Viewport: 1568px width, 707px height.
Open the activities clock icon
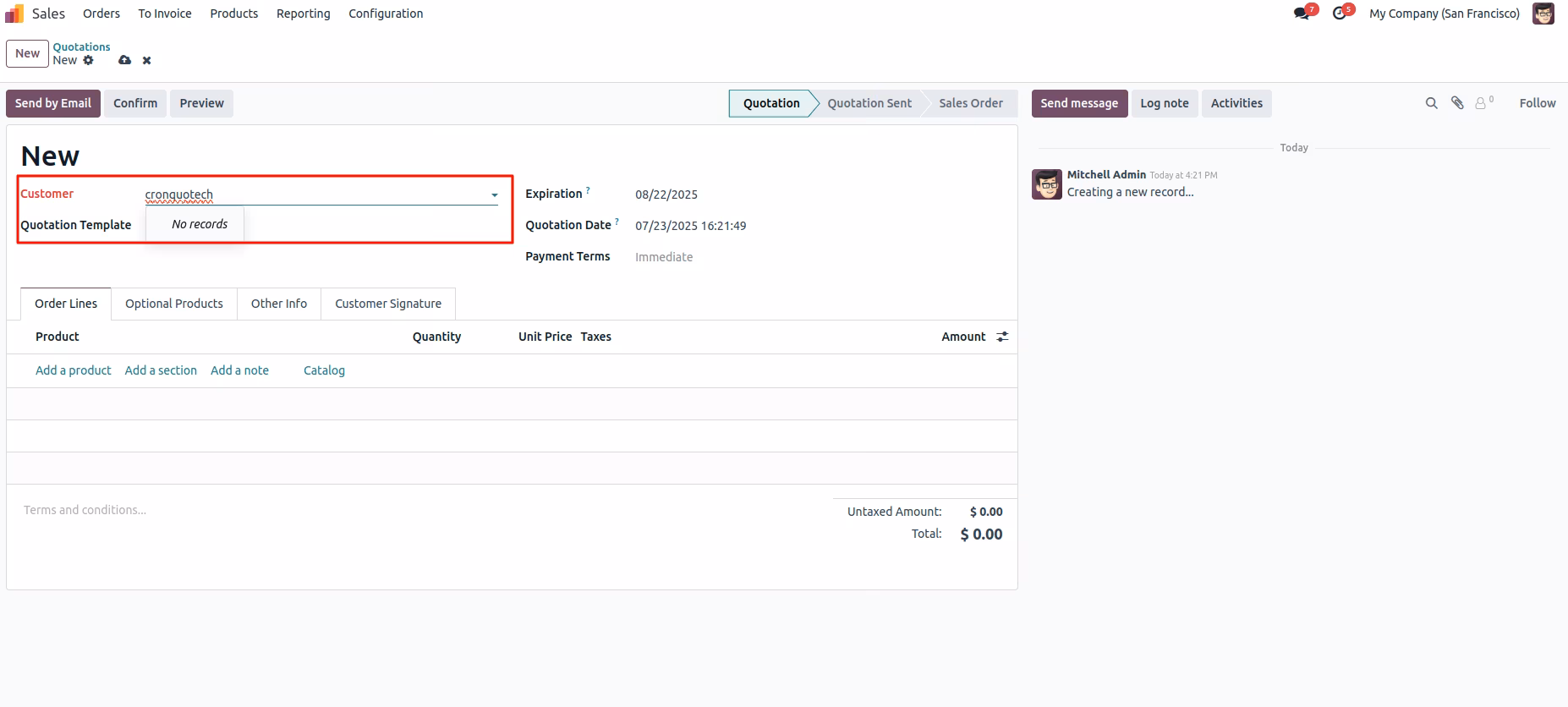[1339, 14]
